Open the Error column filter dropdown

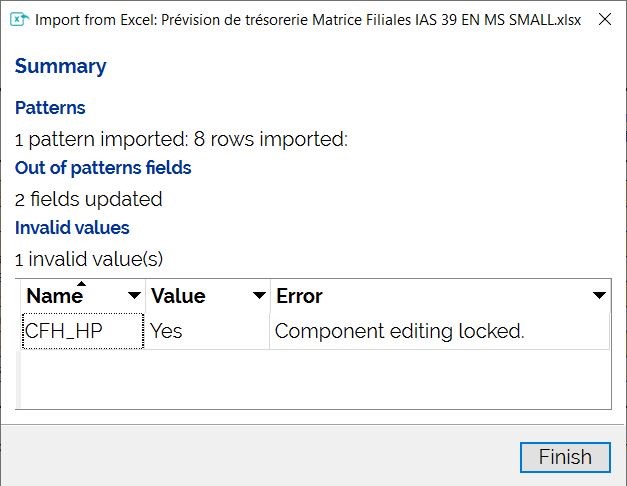pyautogui.click(x=599, y=296)
